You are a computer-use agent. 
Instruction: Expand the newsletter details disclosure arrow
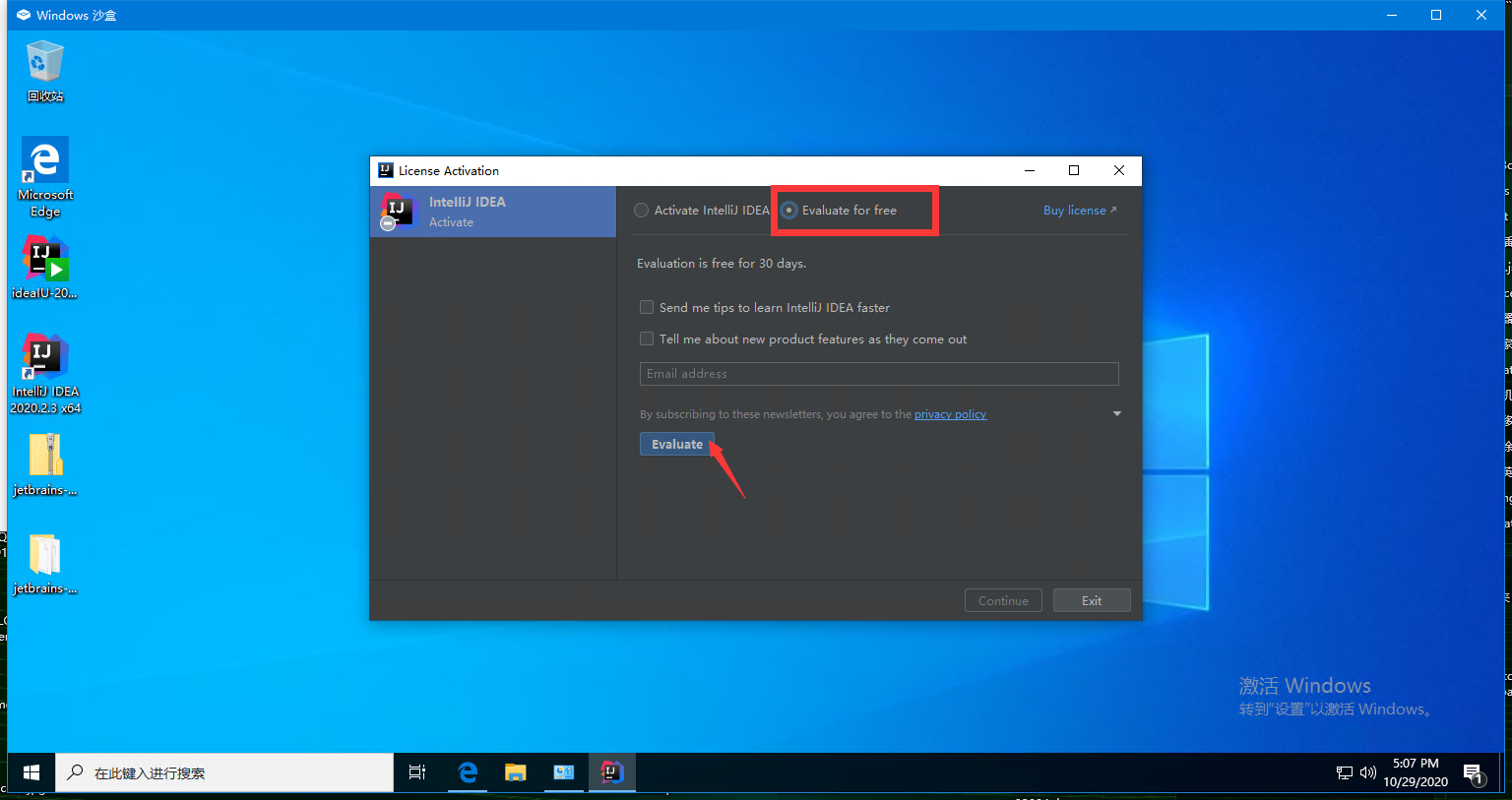[x=1117, y=413]
